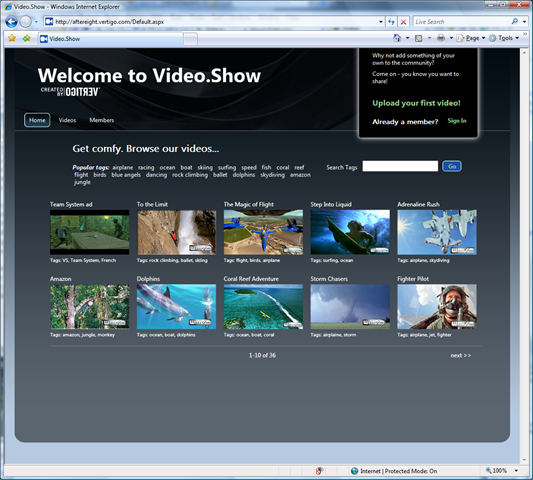Click the 'airplane' popular tag
This screenshot has height=480, width=533.
123,168
